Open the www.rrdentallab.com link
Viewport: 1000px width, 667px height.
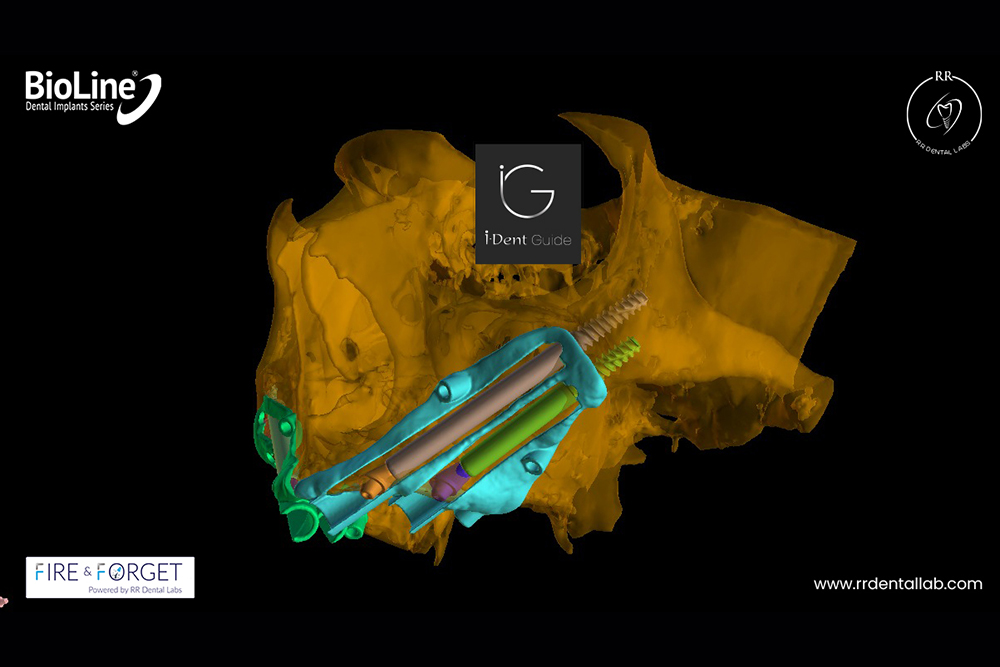[897, 584]
